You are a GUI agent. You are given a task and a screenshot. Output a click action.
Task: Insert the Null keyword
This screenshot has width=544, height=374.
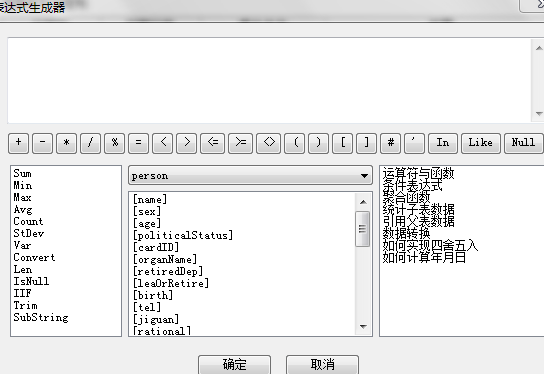click(x=523, y=143)
